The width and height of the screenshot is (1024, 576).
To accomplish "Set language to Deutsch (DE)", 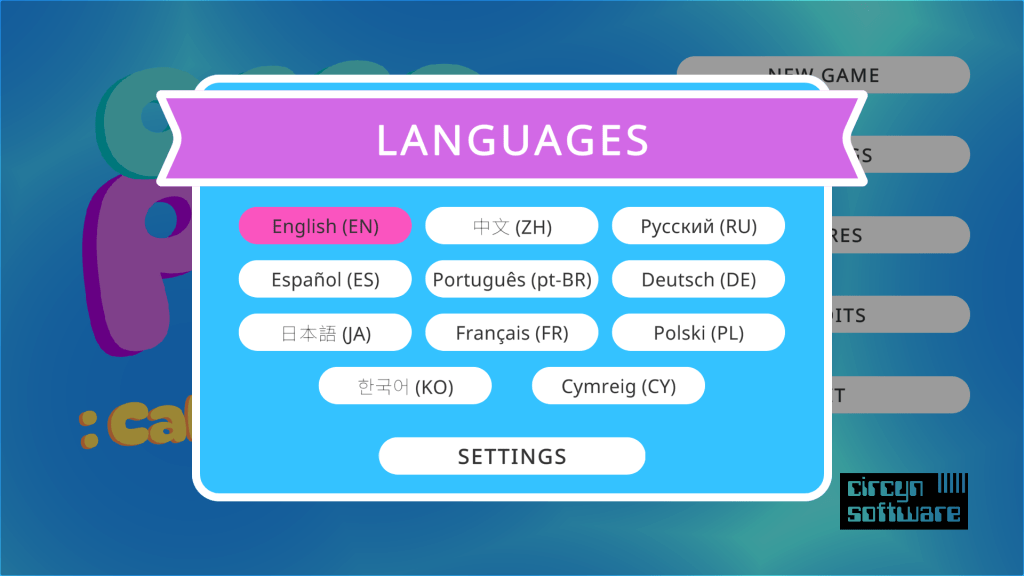I will [x=698, y=279].
